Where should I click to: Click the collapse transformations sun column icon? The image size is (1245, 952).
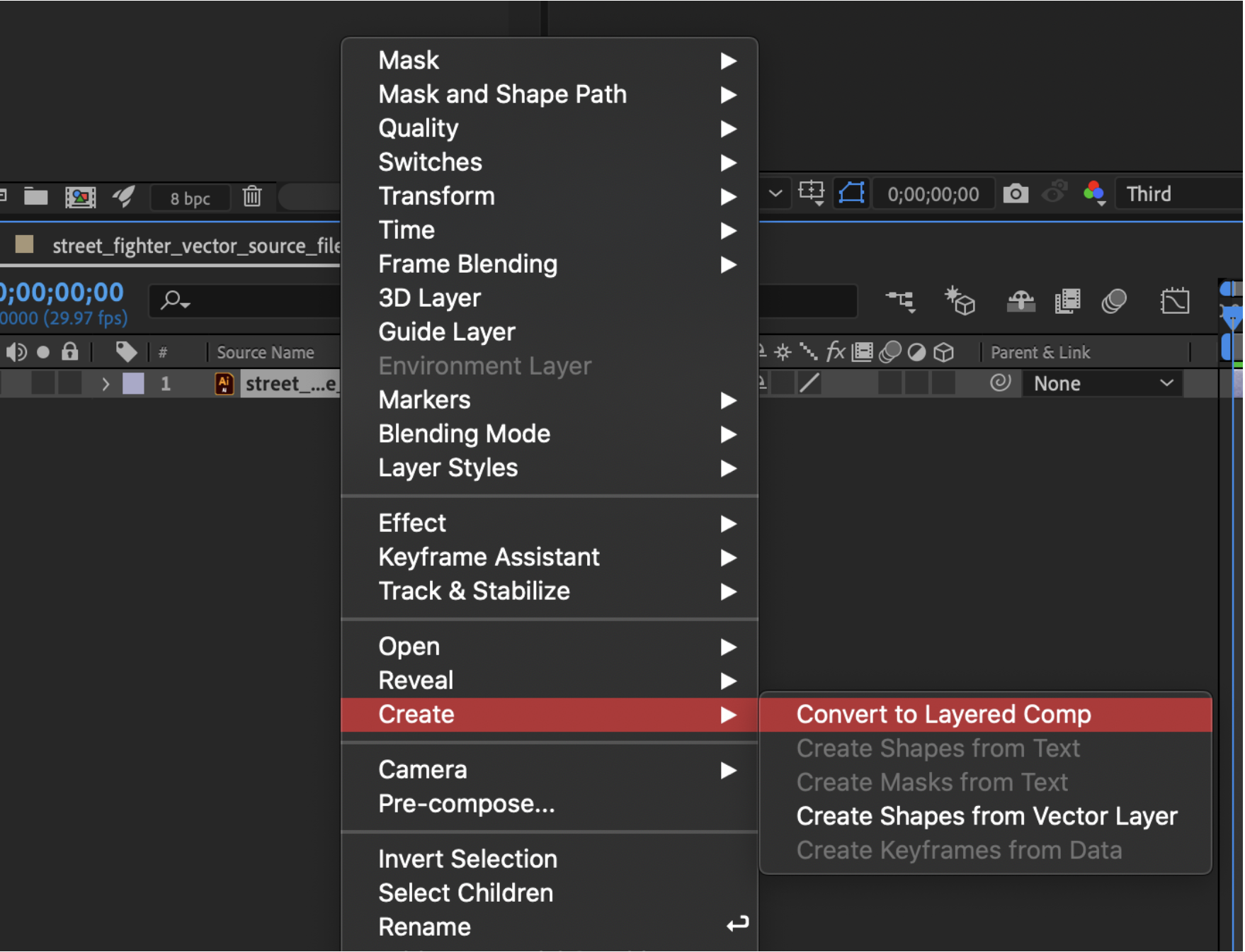tap(783, 352)
